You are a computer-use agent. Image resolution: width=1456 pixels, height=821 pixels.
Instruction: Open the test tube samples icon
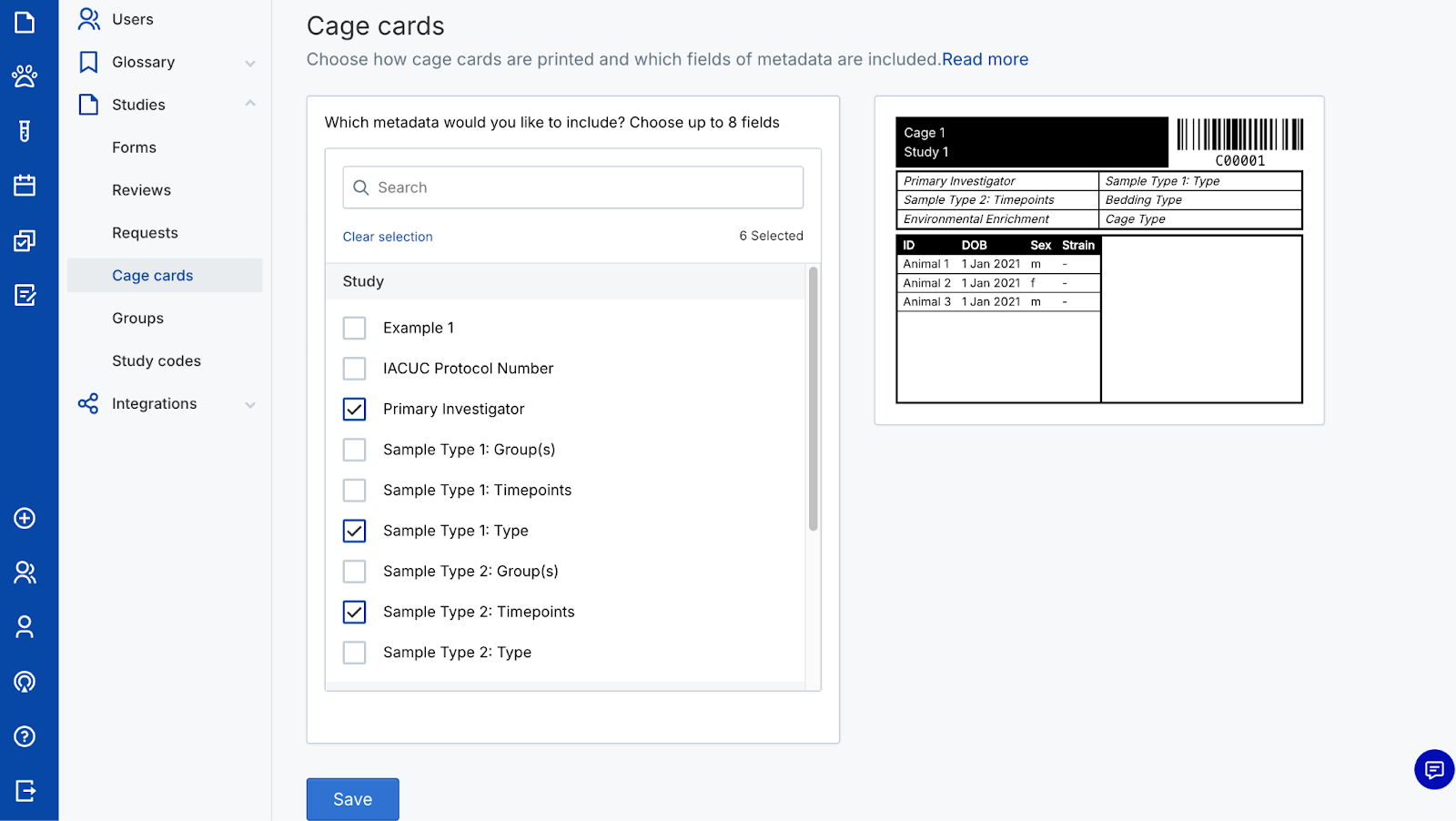click(25, 131)
